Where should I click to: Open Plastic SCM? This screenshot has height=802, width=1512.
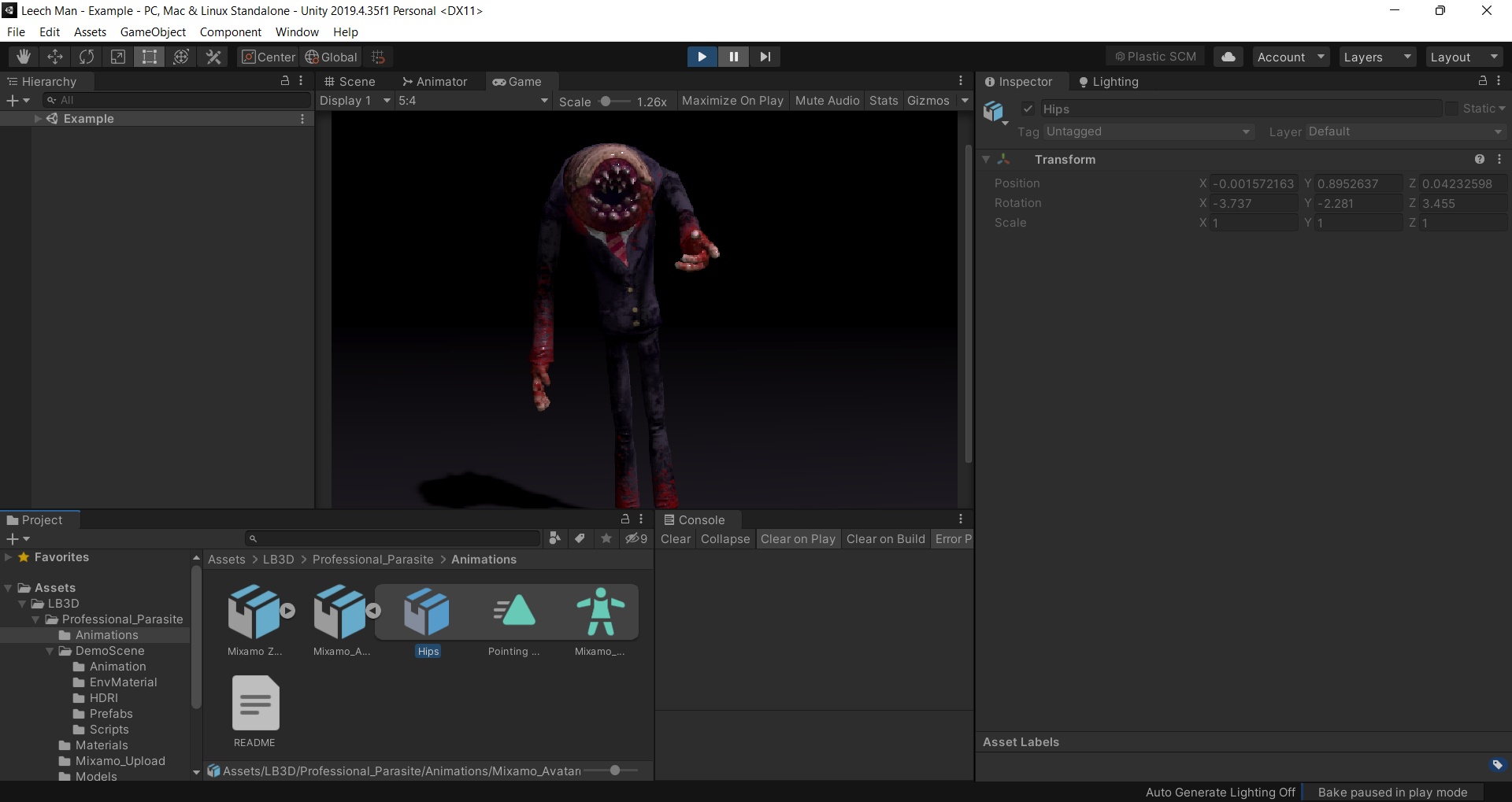pos(1154,56)
